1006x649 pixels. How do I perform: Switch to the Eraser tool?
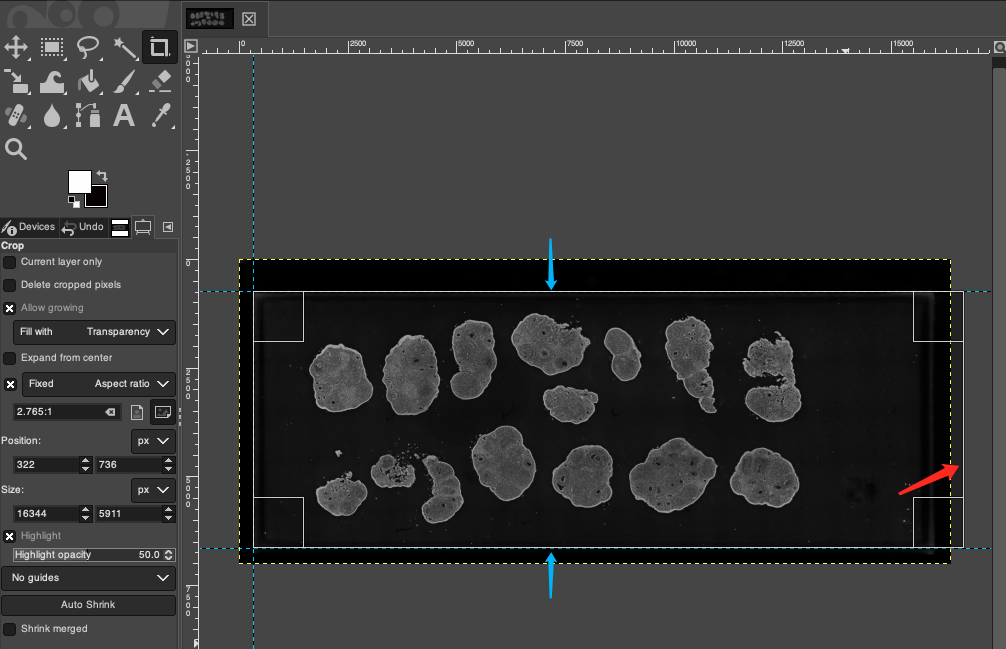160,81
